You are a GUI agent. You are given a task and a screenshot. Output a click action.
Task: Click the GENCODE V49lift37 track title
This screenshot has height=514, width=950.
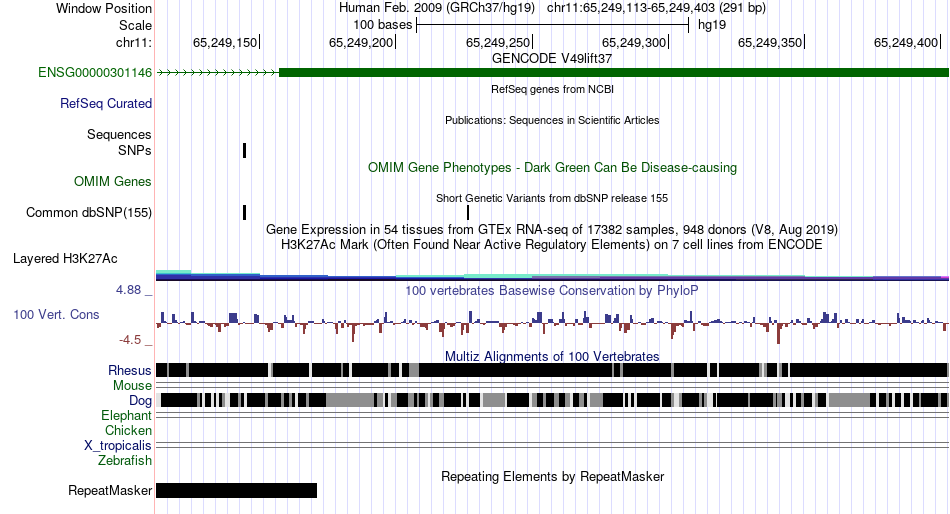(x=552, y=59)
